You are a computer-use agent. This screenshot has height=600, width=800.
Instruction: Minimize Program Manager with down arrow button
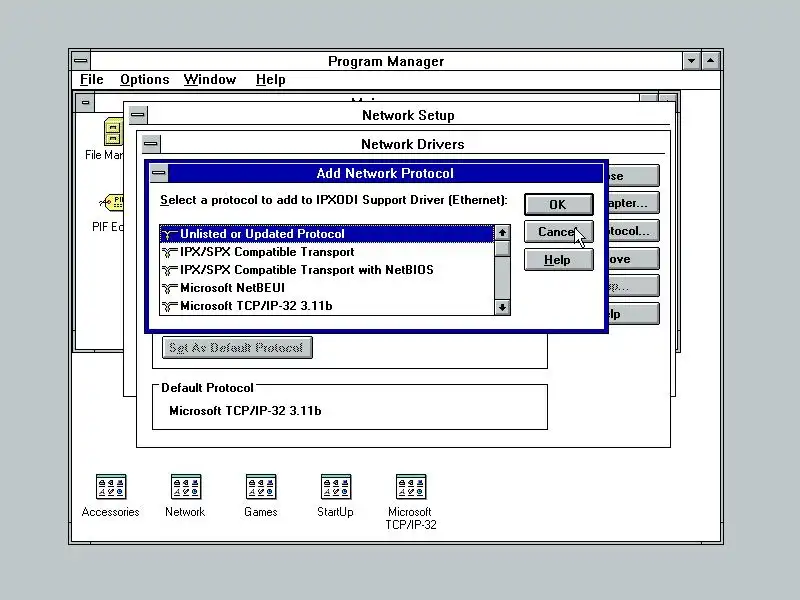pyautogui.click(x=691, y=61)
